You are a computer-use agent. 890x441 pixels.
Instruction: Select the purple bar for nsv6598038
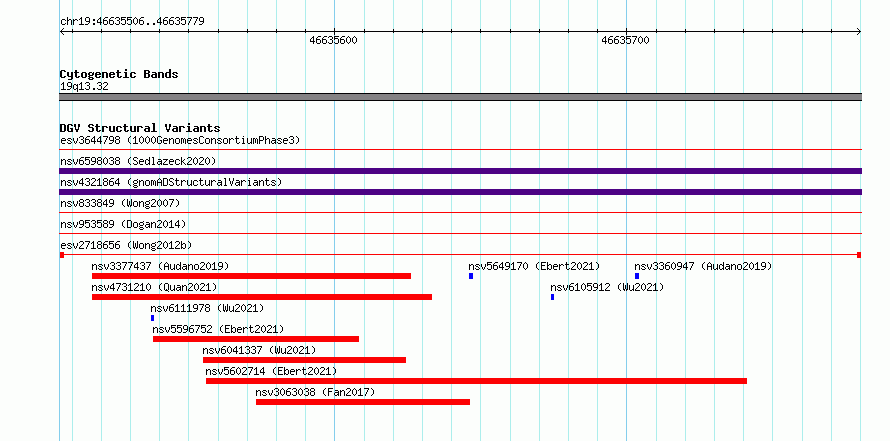coord(461,171)
